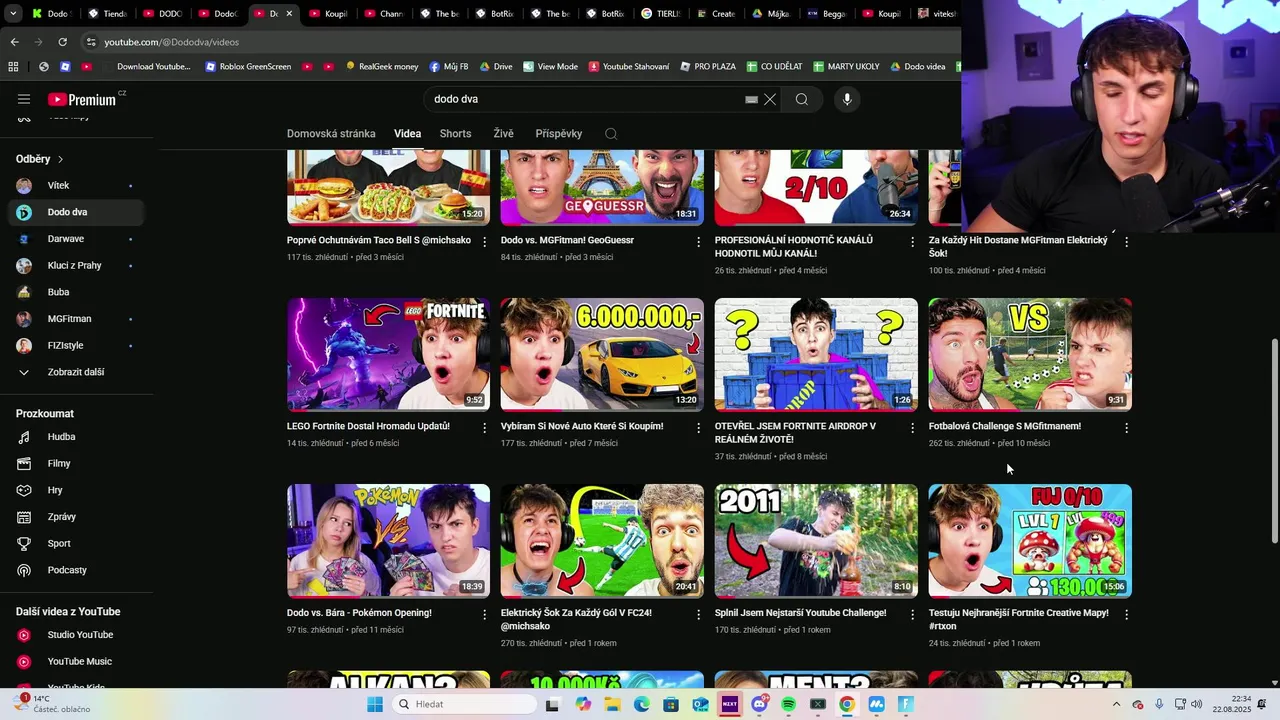
Task: Start voice search with microphone icon
Action: click(x=847, y=99)
